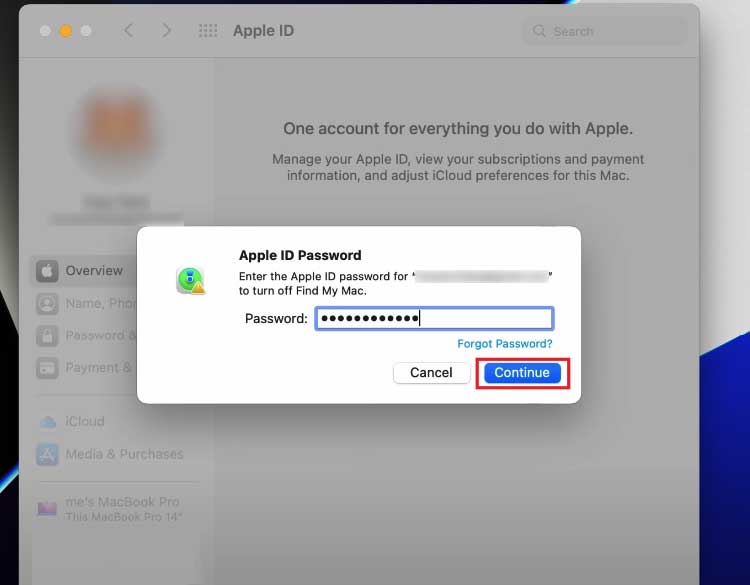Click the Find My Mac warning icon

click(x=190, y=280)
